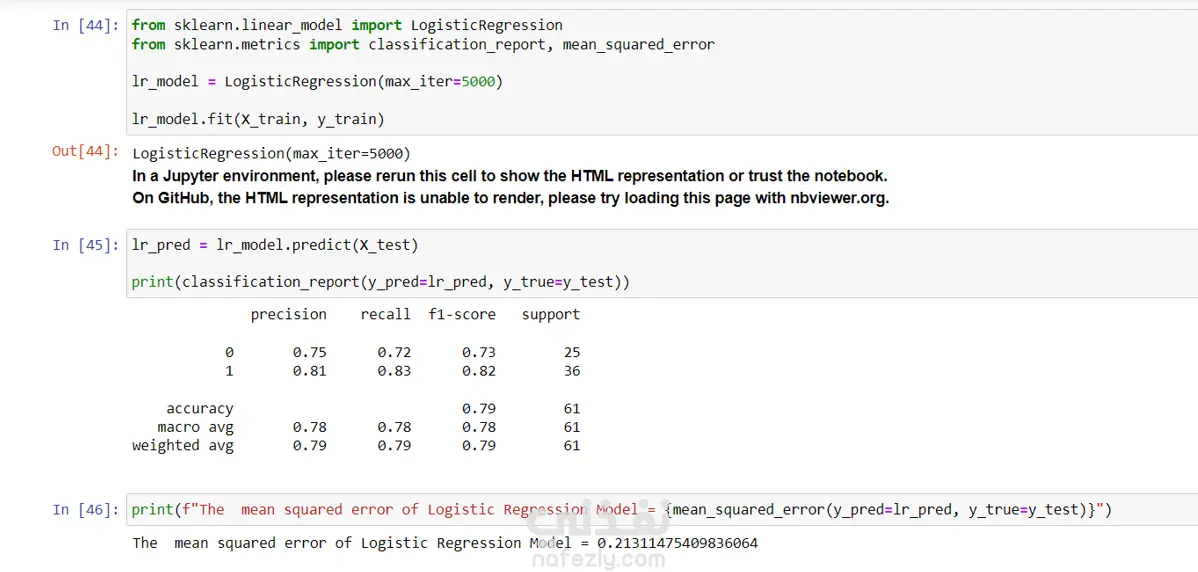Click the print(classification_report) code line

click(x=381, y=282)
